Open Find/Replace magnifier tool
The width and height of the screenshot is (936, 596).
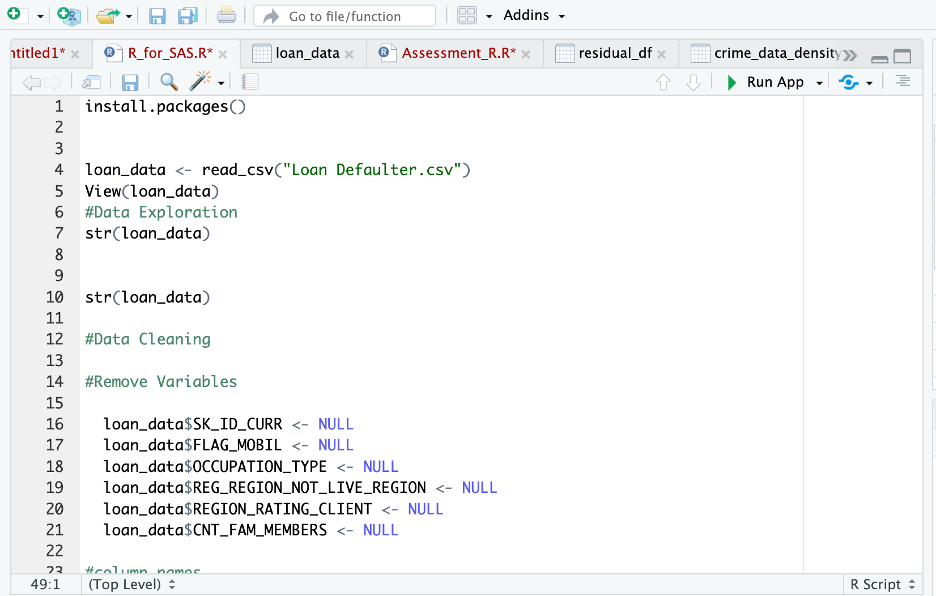(169, 82)
